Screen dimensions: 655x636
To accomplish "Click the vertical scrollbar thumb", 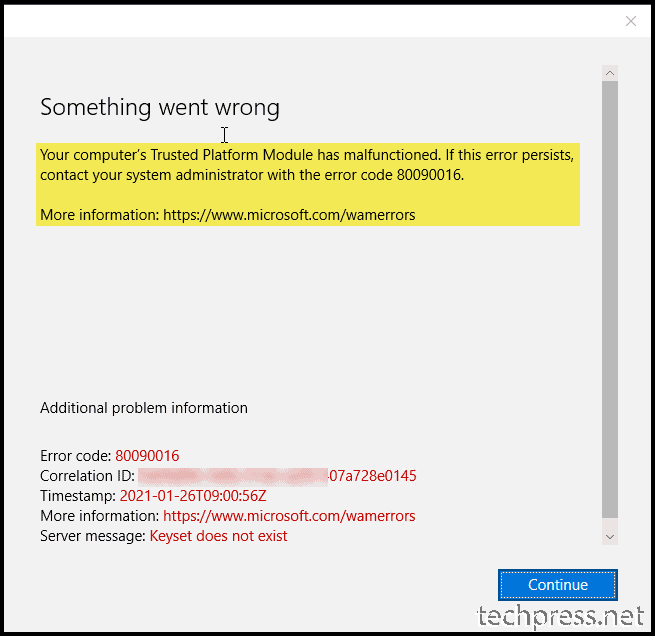I will (609, 299).
